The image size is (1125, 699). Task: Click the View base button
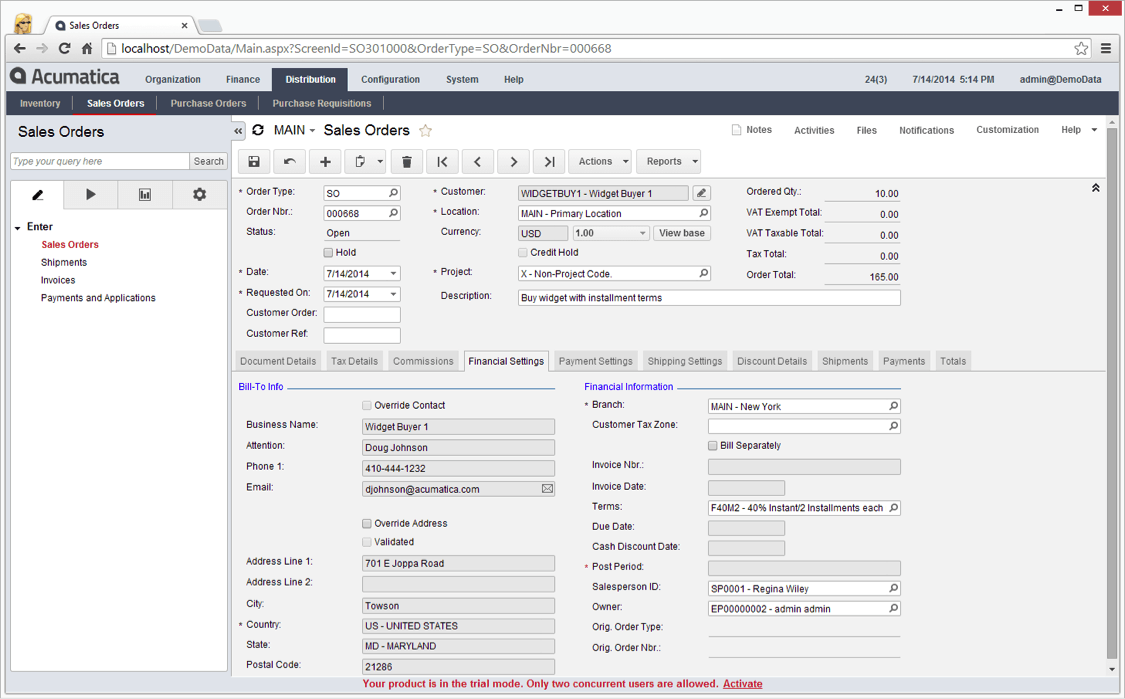coord(682,233)
